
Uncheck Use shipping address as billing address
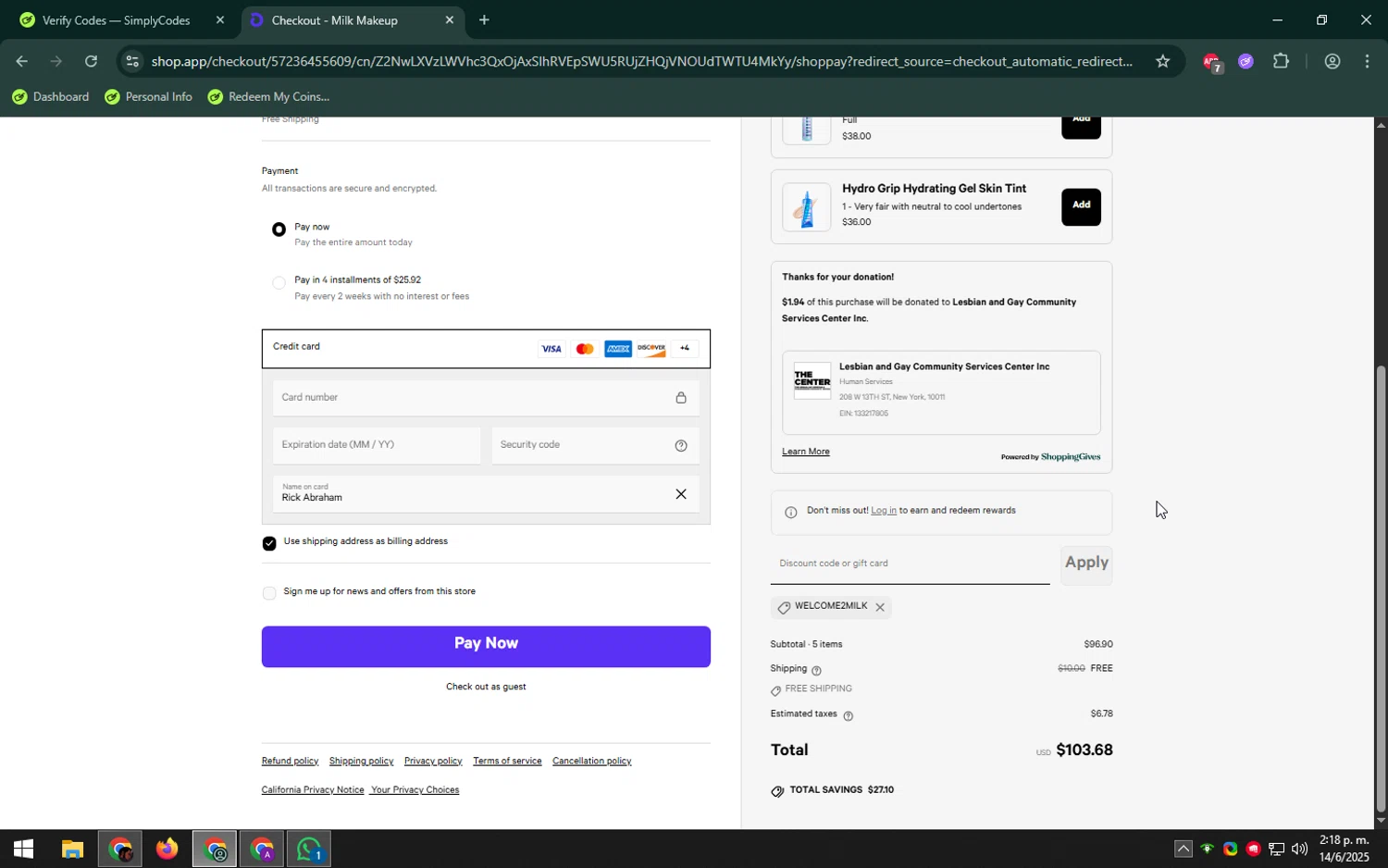click(269, 543)
